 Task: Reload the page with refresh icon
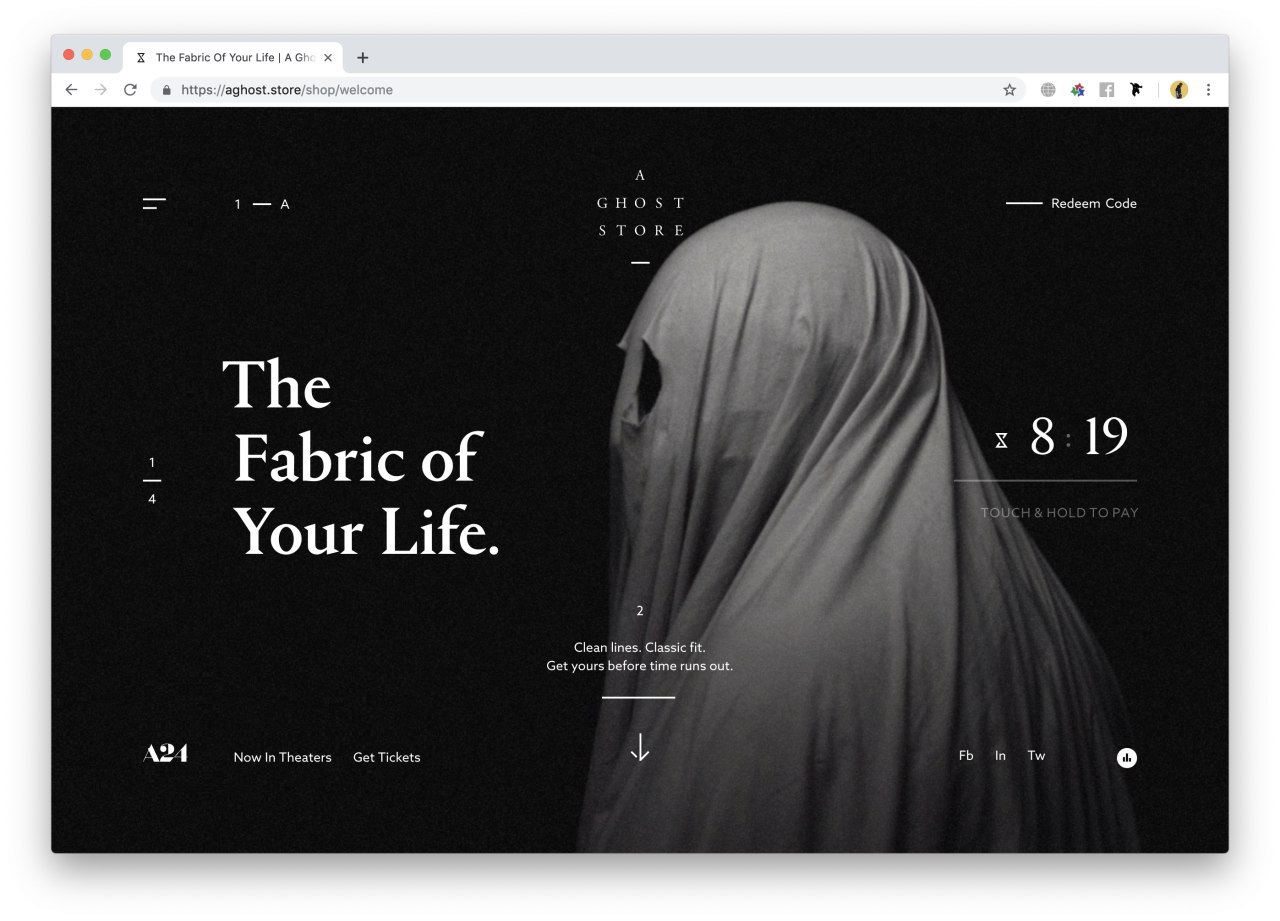point(130,90)
